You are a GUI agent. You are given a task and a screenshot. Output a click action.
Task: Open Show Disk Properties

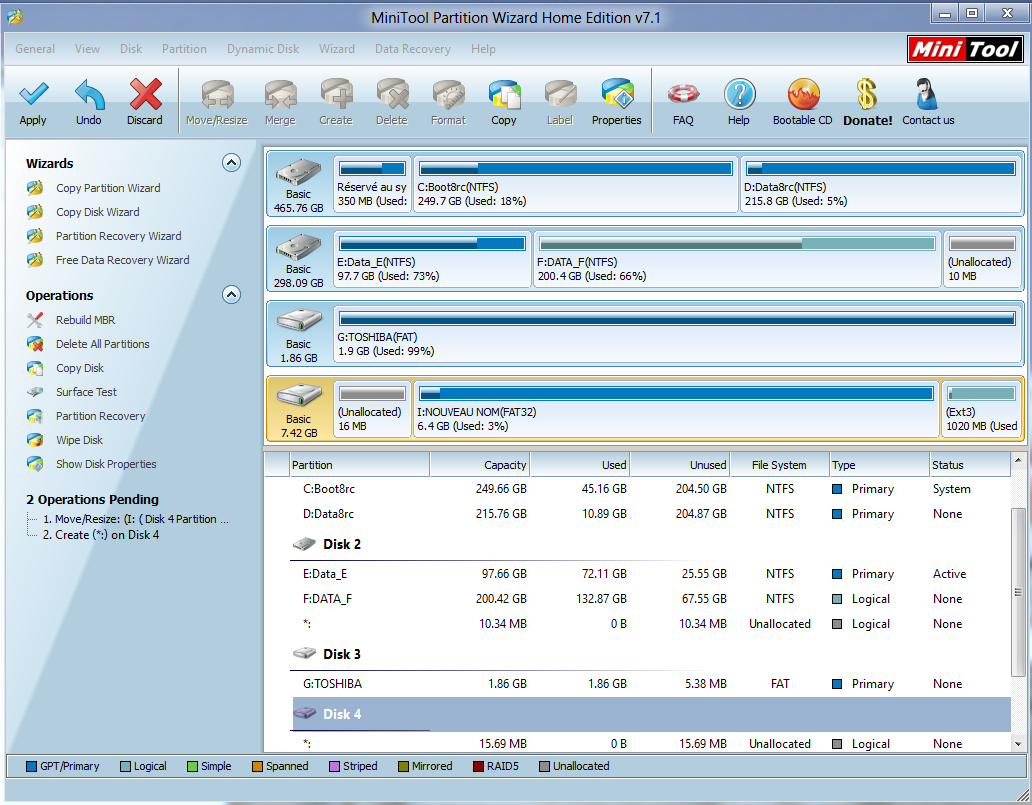pyautogui.click(x=106, y=464)
